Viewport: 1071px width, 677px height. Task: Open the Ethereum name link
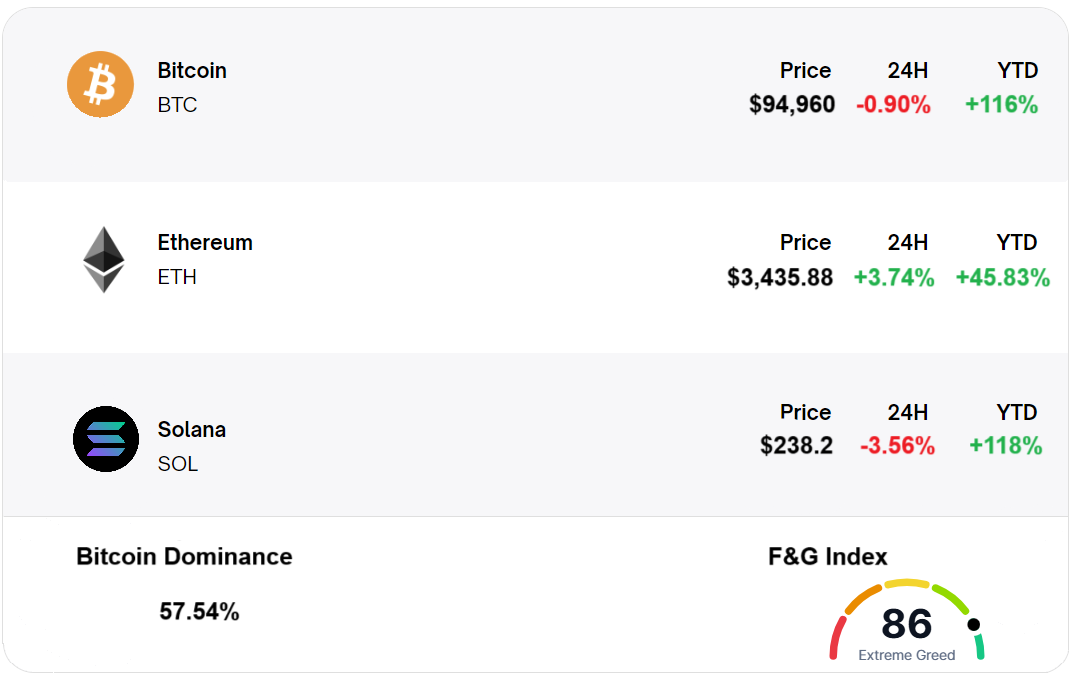(x=205, y=243)
